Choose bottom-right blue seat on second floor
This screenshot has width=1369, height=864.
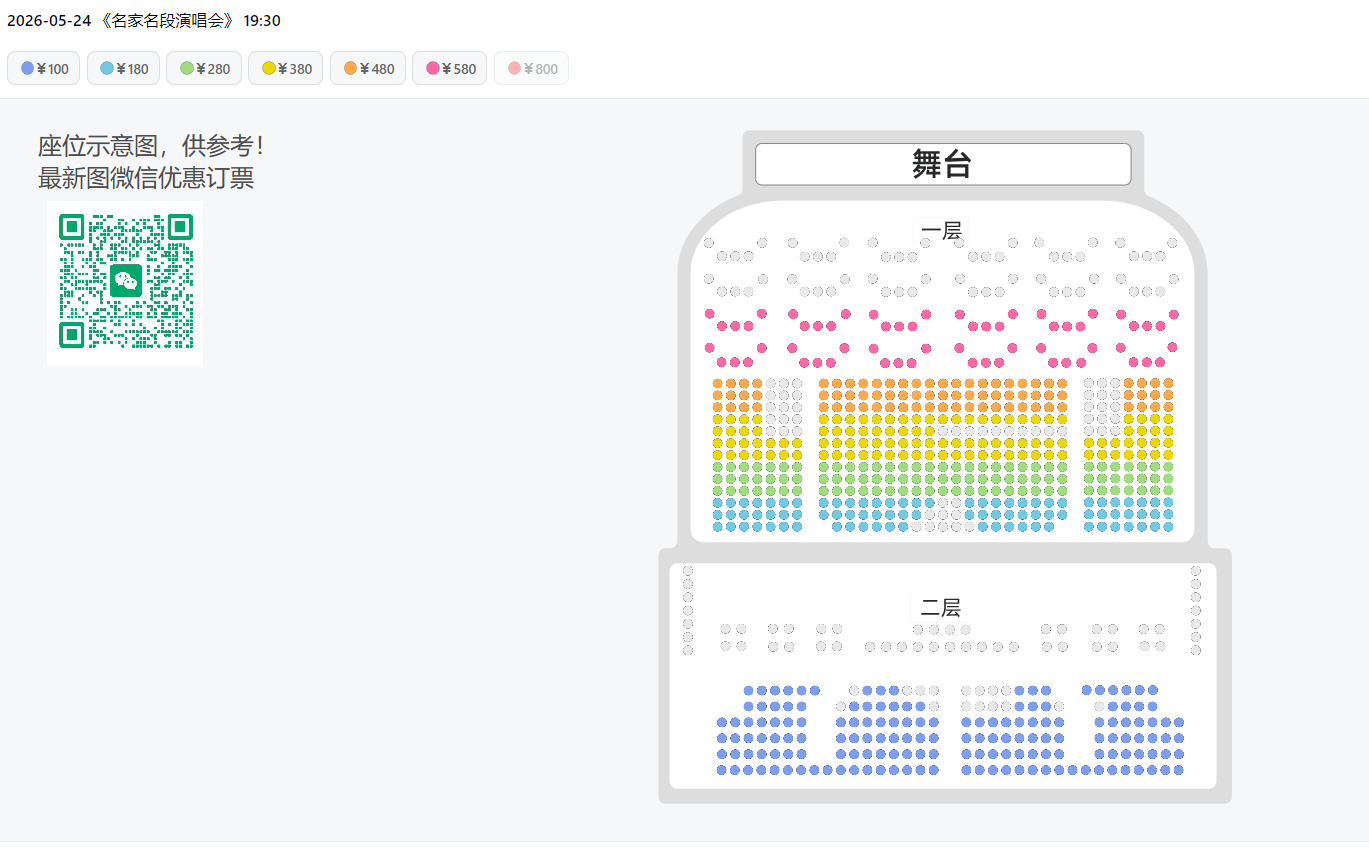(x=1178, y=770)
